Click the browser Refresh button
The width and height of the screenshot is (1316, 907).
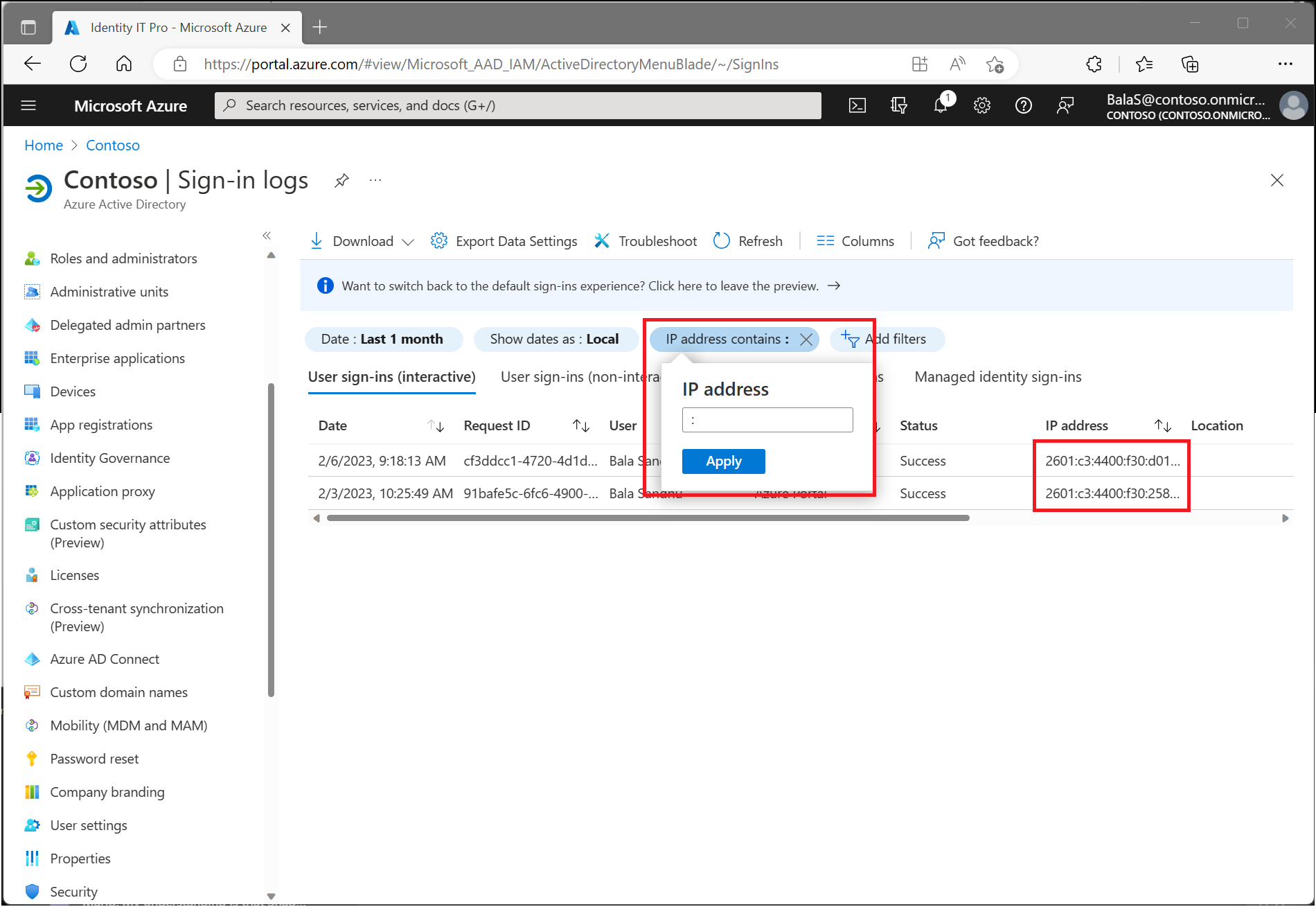click(x=78, y=64)
